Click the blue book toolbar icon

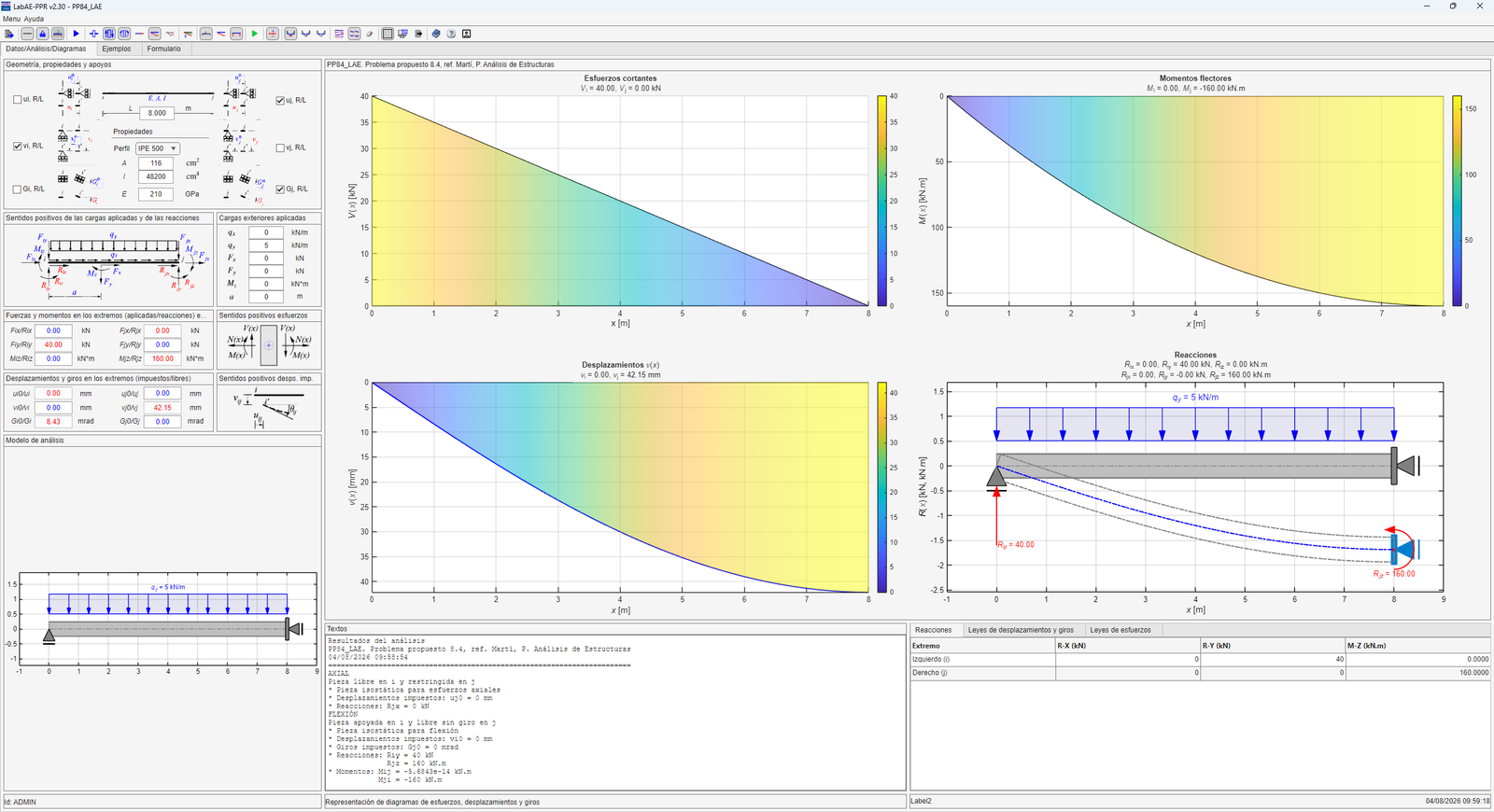(436, 34)
